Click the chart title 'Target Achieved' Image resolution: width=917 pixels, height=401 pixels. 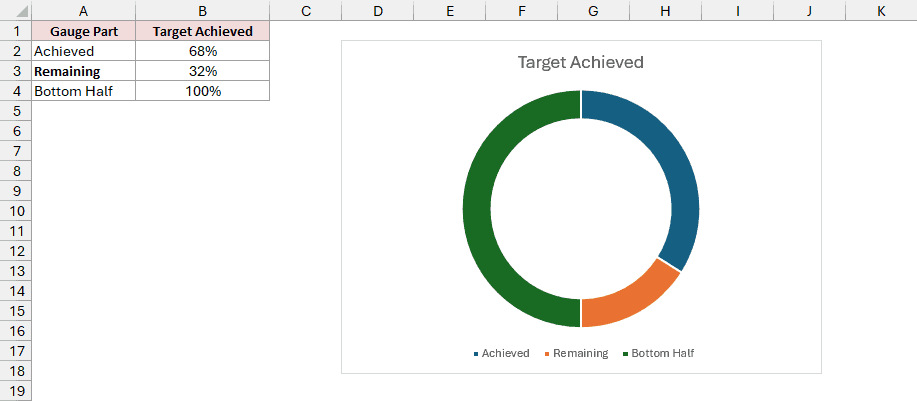(x=581, y=62)
